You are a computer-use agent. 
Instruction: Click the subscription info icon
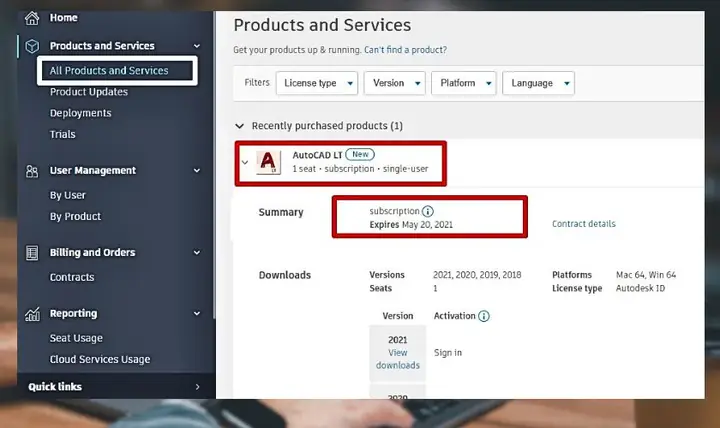pyautogui.click(x=428, y=211)
